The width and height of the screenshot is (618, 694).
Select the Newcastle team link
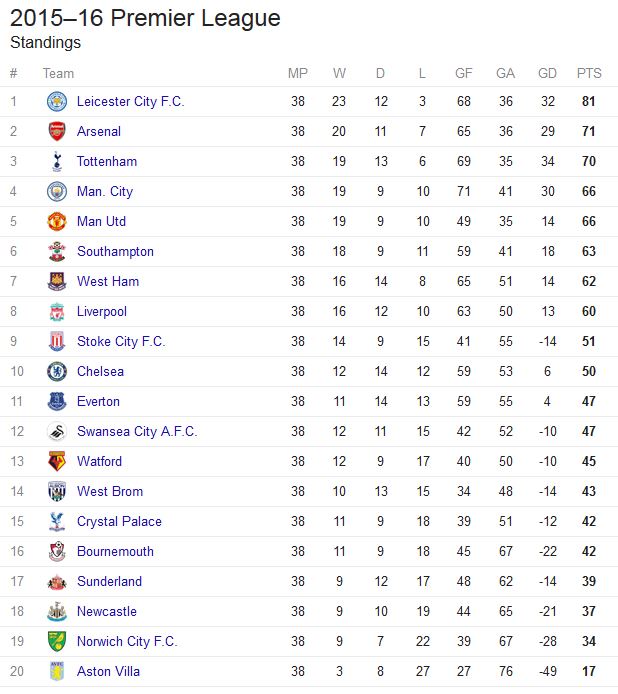point(107,611)
